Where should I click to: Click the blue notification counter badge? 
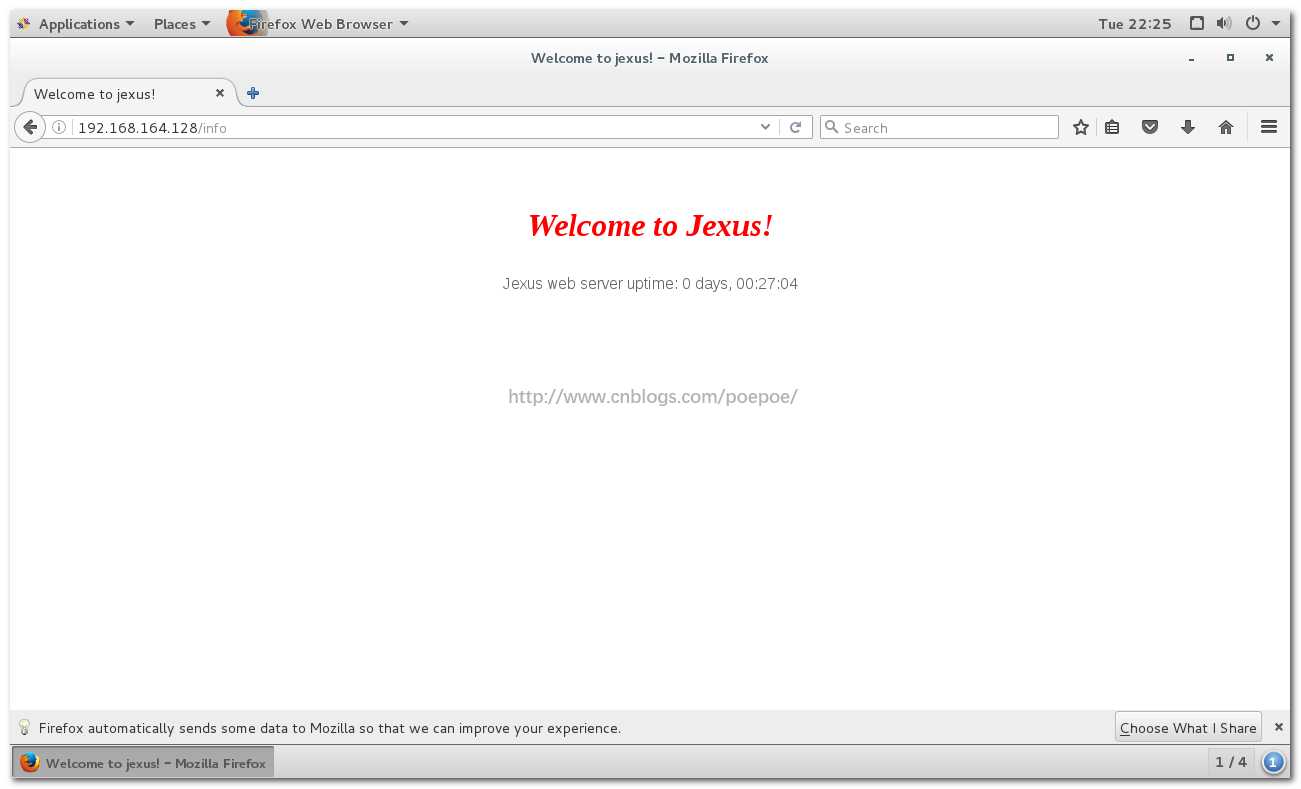point(1272,763)
